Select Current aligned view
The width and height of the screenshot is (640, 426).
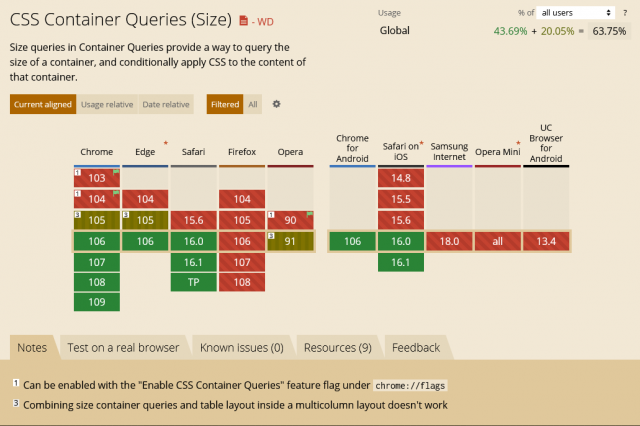point(43,104)
